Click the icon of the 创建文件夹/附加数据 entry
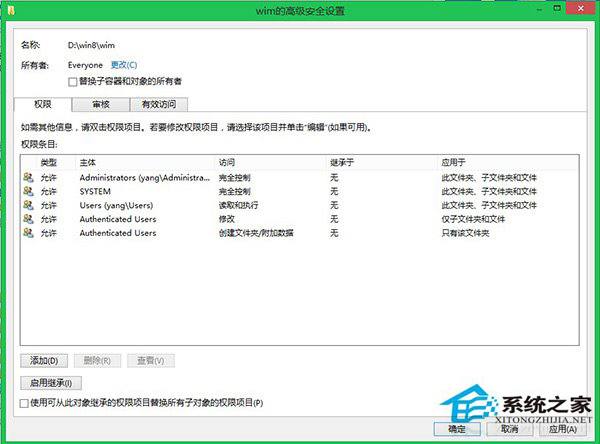600x444 pixels. click(27, 233)
